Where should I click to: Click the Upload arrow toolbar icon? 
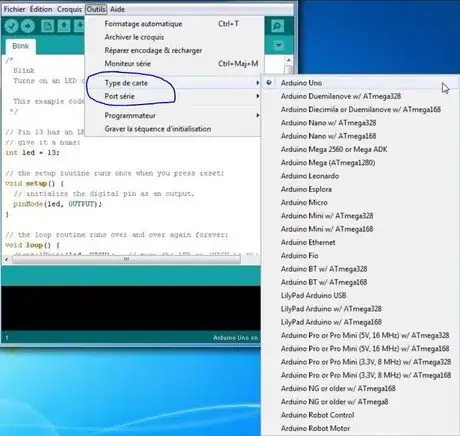click(28, 26)
